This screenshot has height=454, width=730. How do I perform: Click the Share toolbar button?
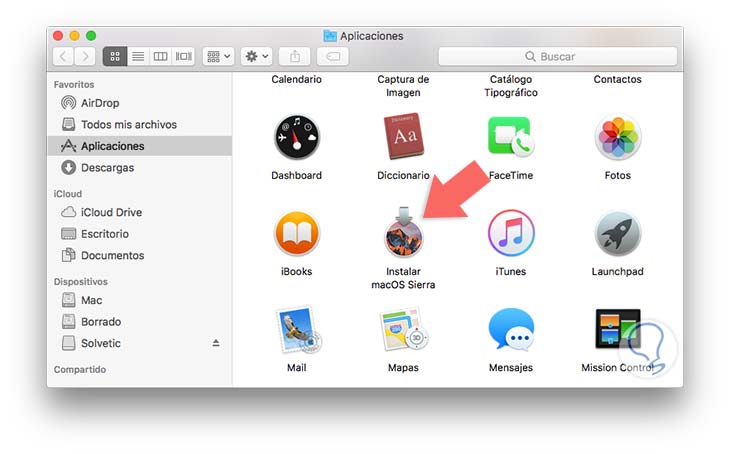click(x=295, y=56)
